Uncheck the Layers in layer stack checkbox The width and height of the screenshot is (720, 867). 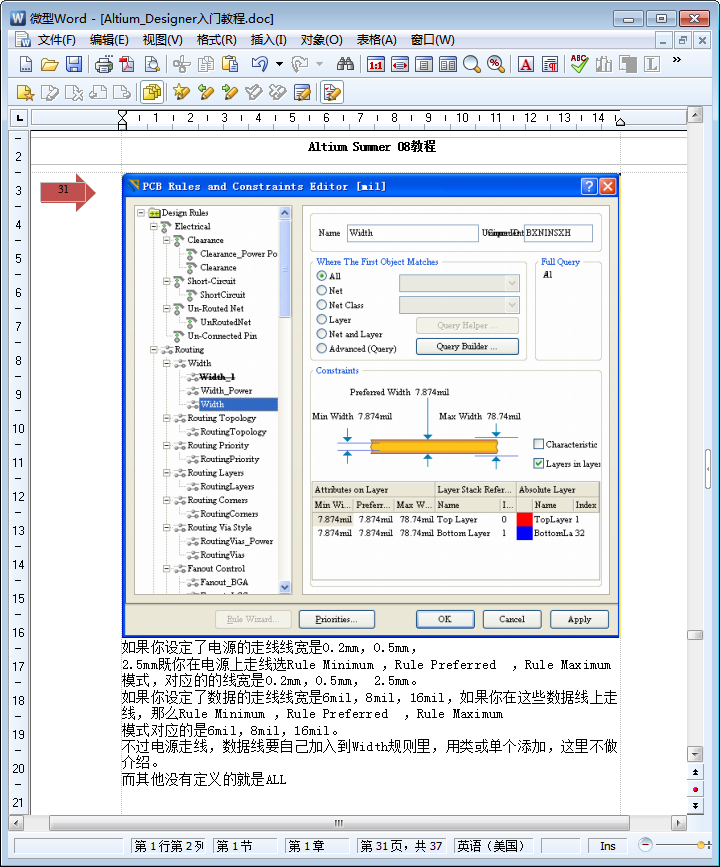(x=539, y=463)
